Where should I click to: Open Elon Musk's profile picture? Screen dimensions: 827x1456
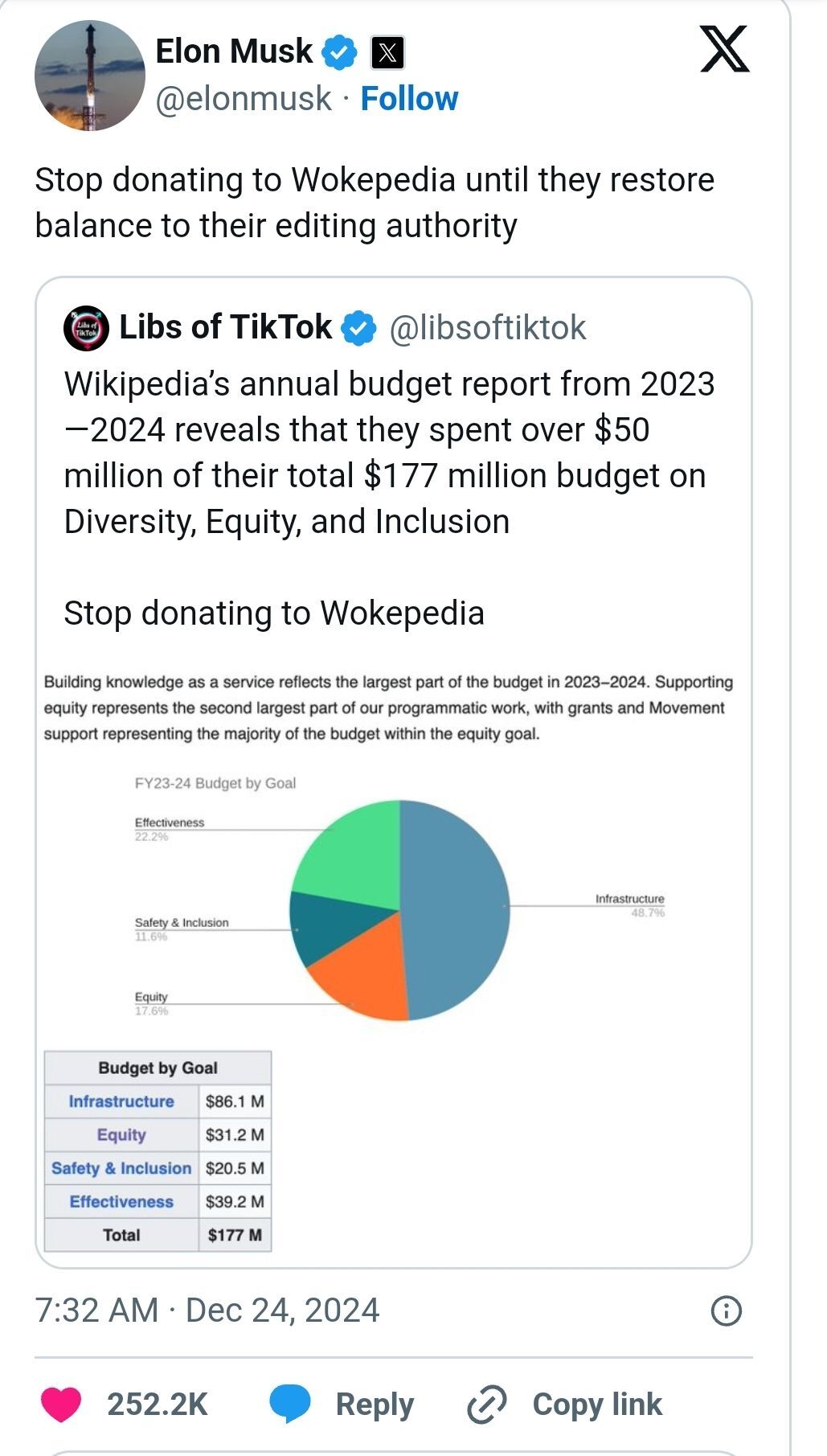point(90,76)
